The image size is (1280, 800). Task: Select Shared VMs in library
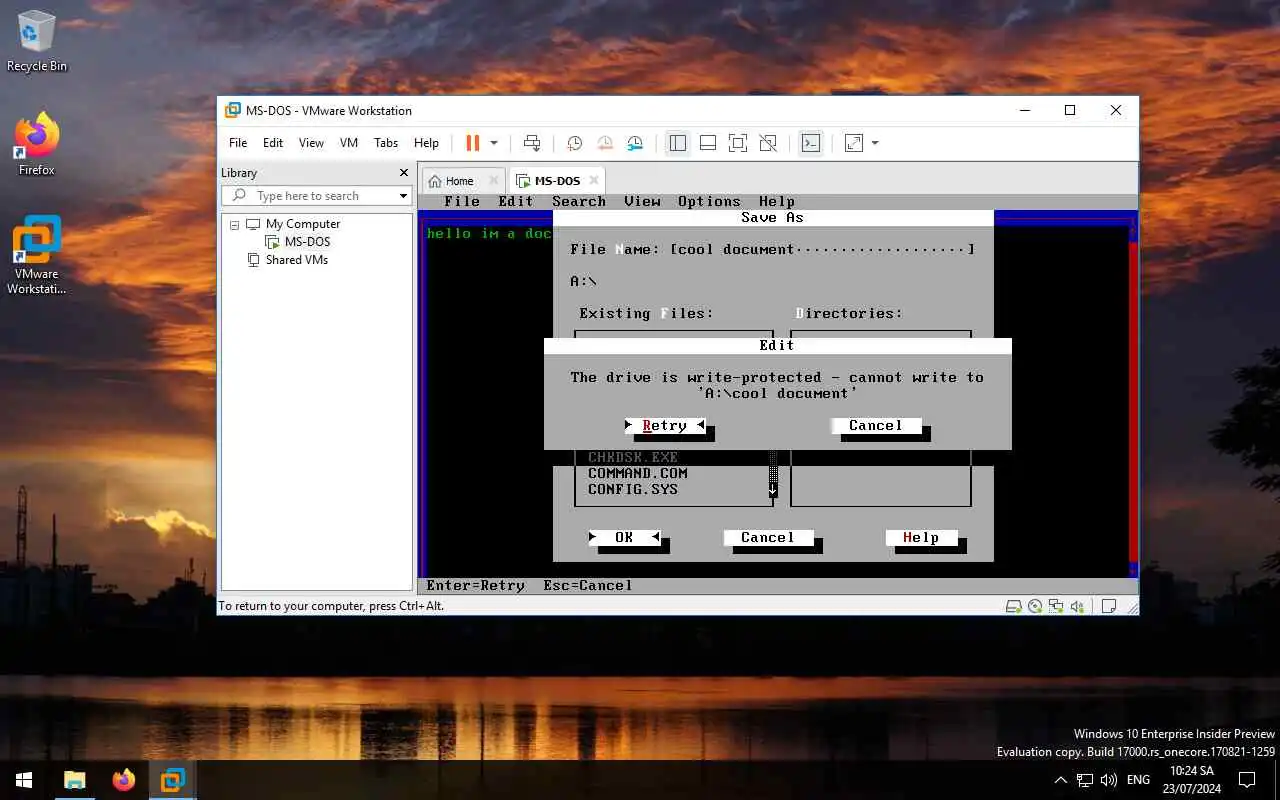point(296,260)
